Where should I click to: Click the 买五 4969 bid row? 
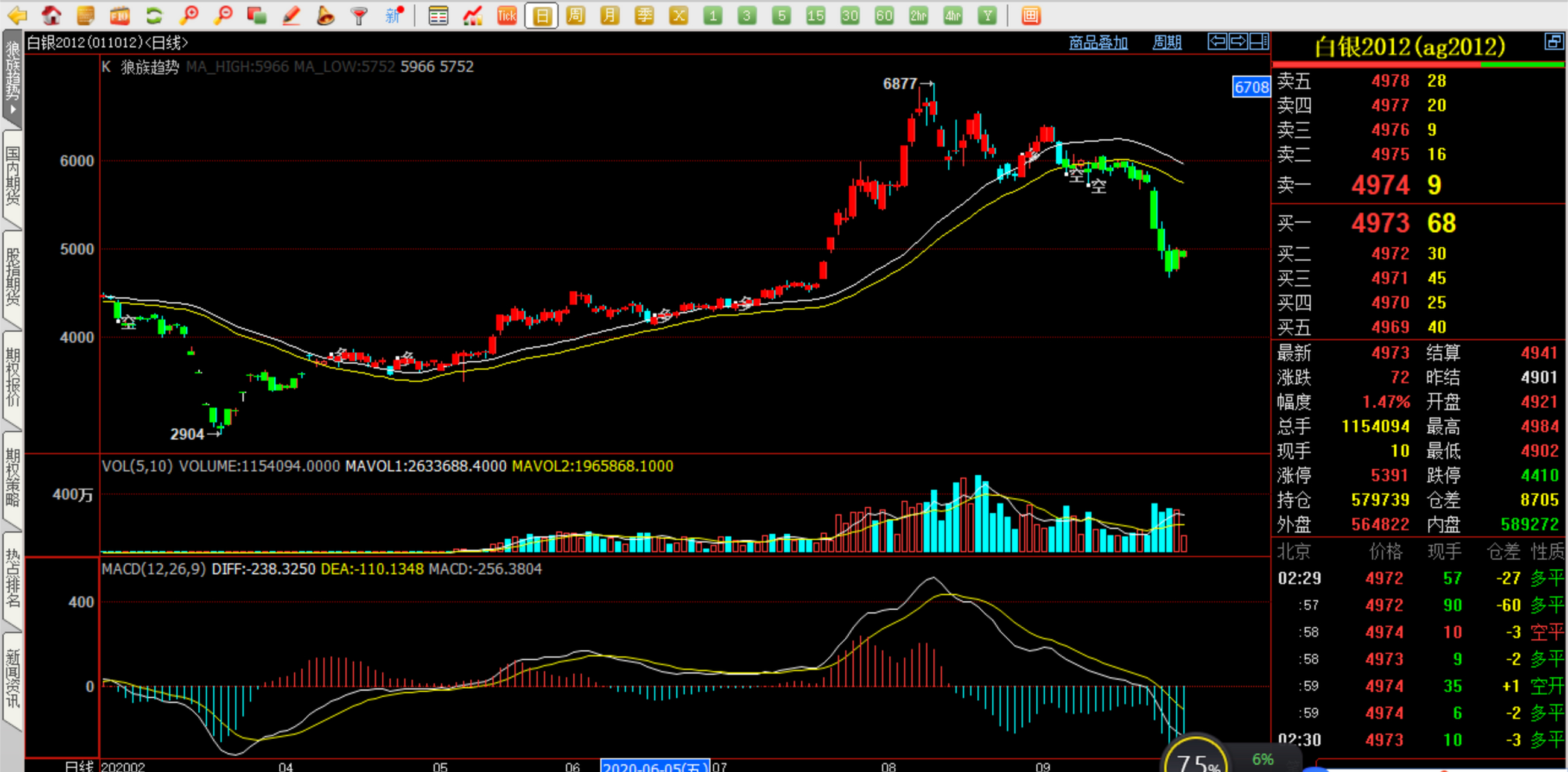1418,327
